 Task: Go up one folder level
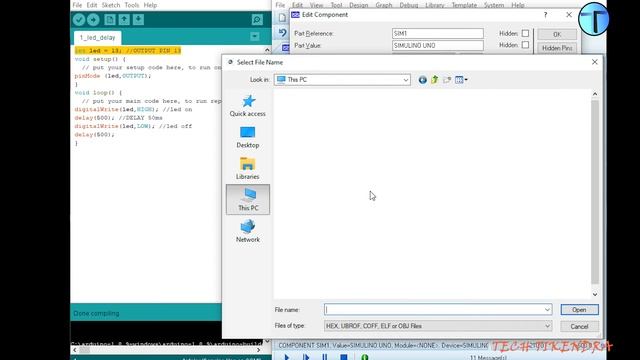click(x=434, y=80)
